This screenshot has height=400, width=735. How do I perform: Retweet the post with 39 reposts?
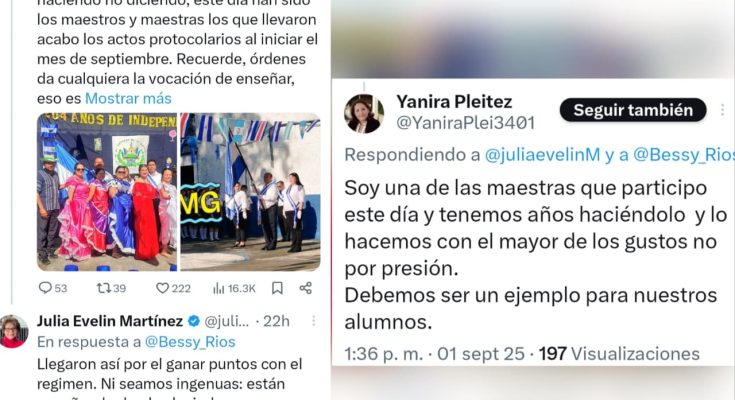111,288
